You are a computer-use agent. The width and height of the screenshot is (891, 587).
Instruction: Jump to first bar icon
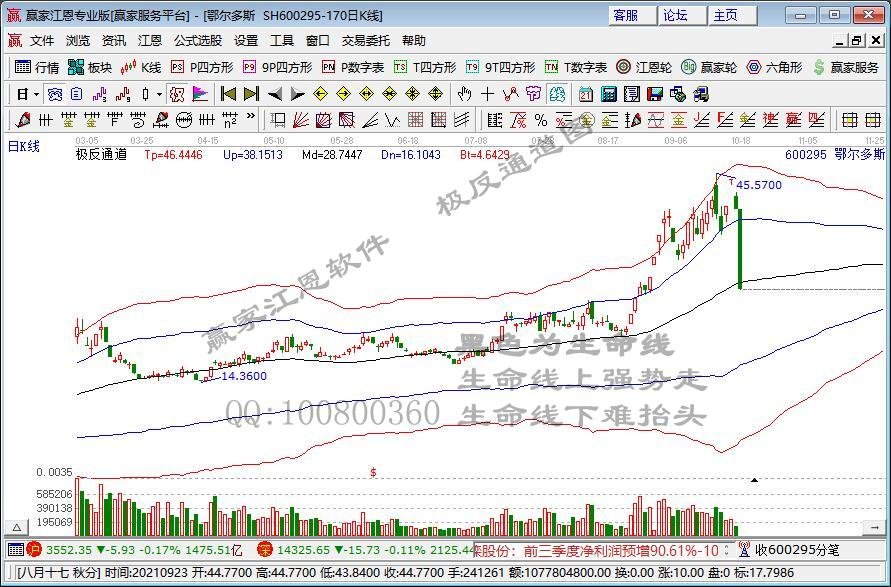(228, 94)
